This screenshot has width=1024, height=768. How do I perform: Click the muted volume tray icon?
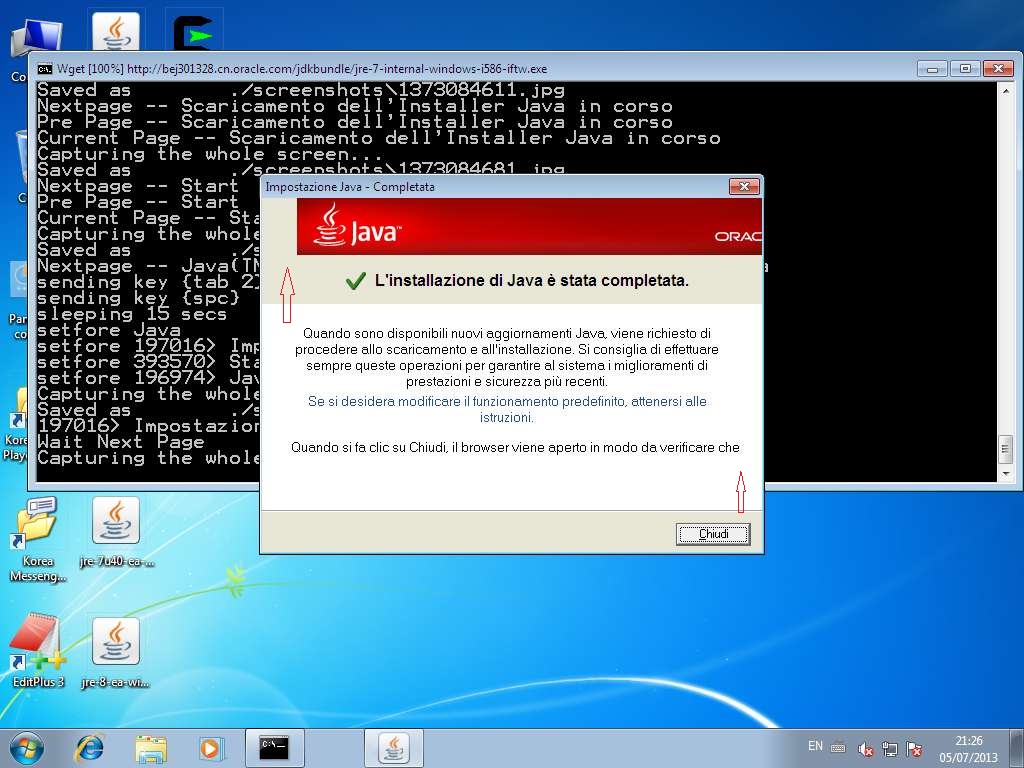coord(866,748)
